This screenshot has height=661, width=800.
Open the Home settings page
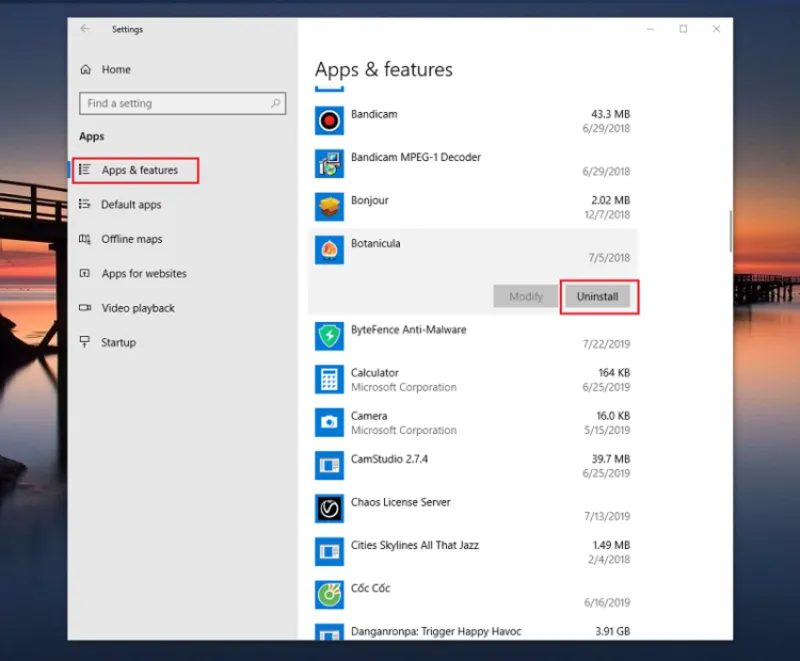pyautogui.click(x=116, y=70)
